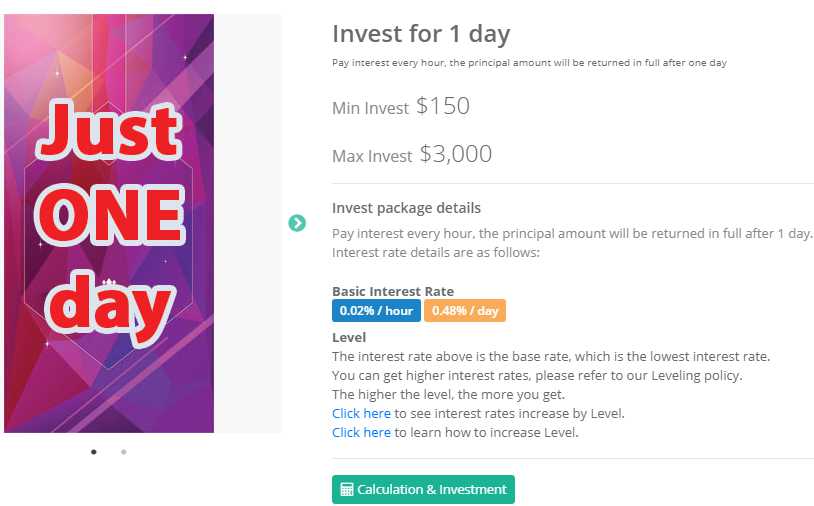The image size is (814, 506).
Task: Switch to the second carousel dot
Action: (124, 452)
